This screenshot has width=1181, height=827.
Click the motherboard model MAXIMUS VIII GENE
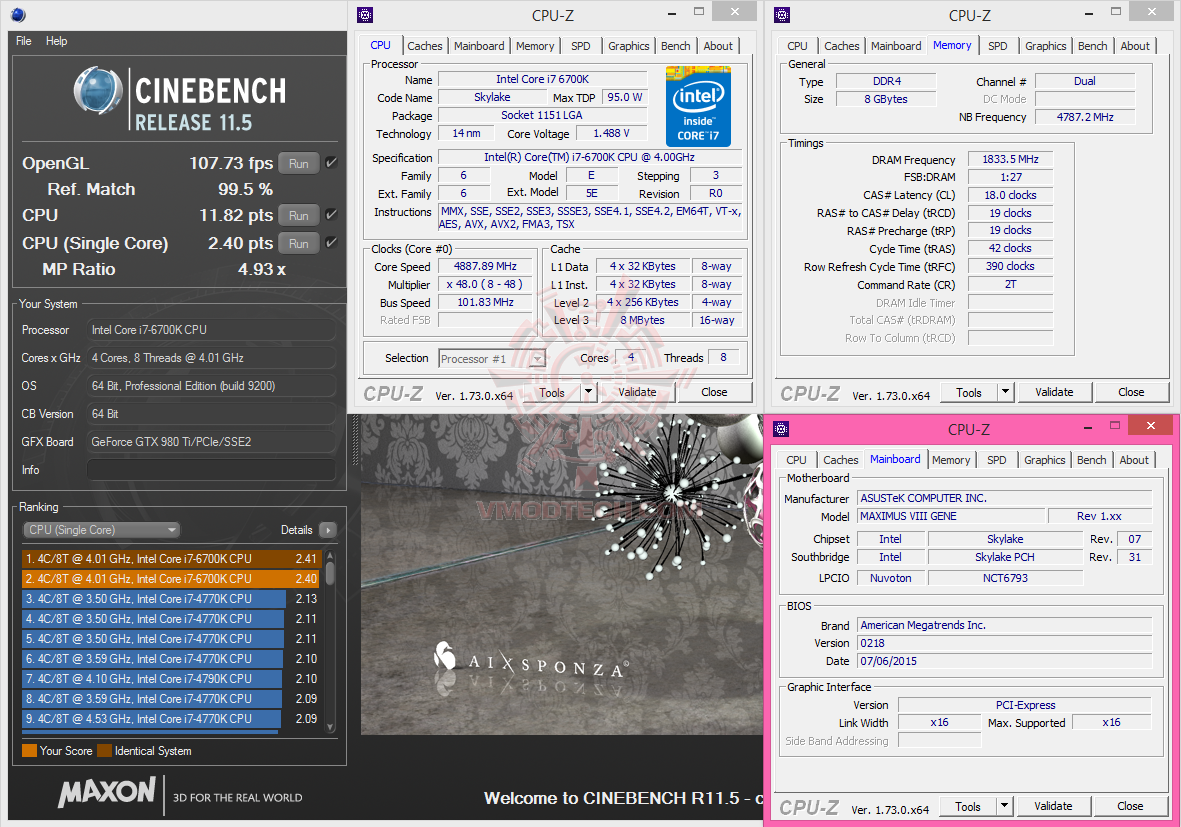click(x=951, y=517)
